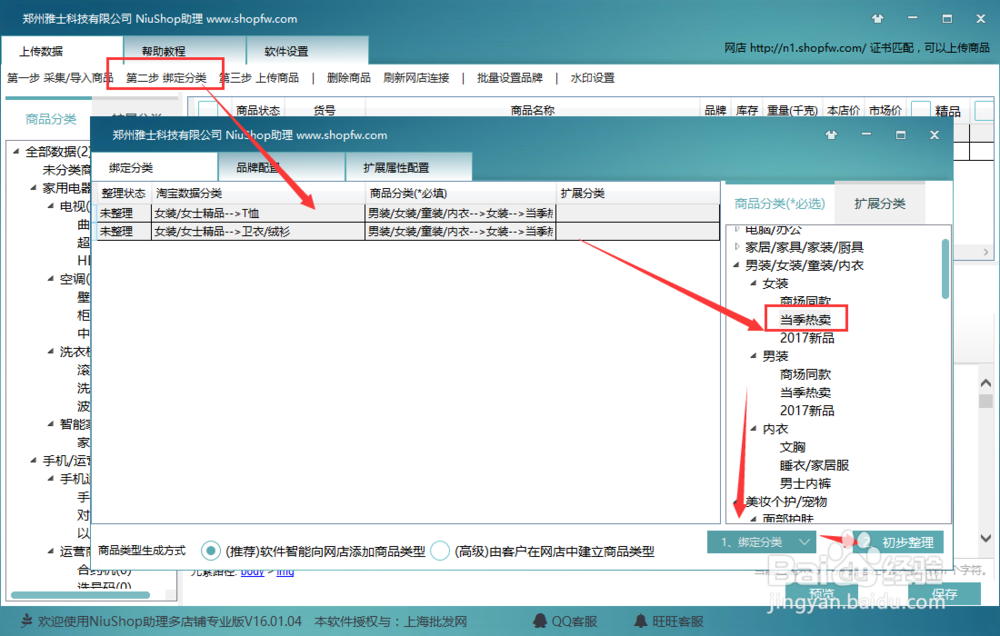Image resolution: width=1000 pixels, height=636 pixels.
Task: Open the 品牌配置 tab
Action: pyautogui.click(x=281, y=168)
